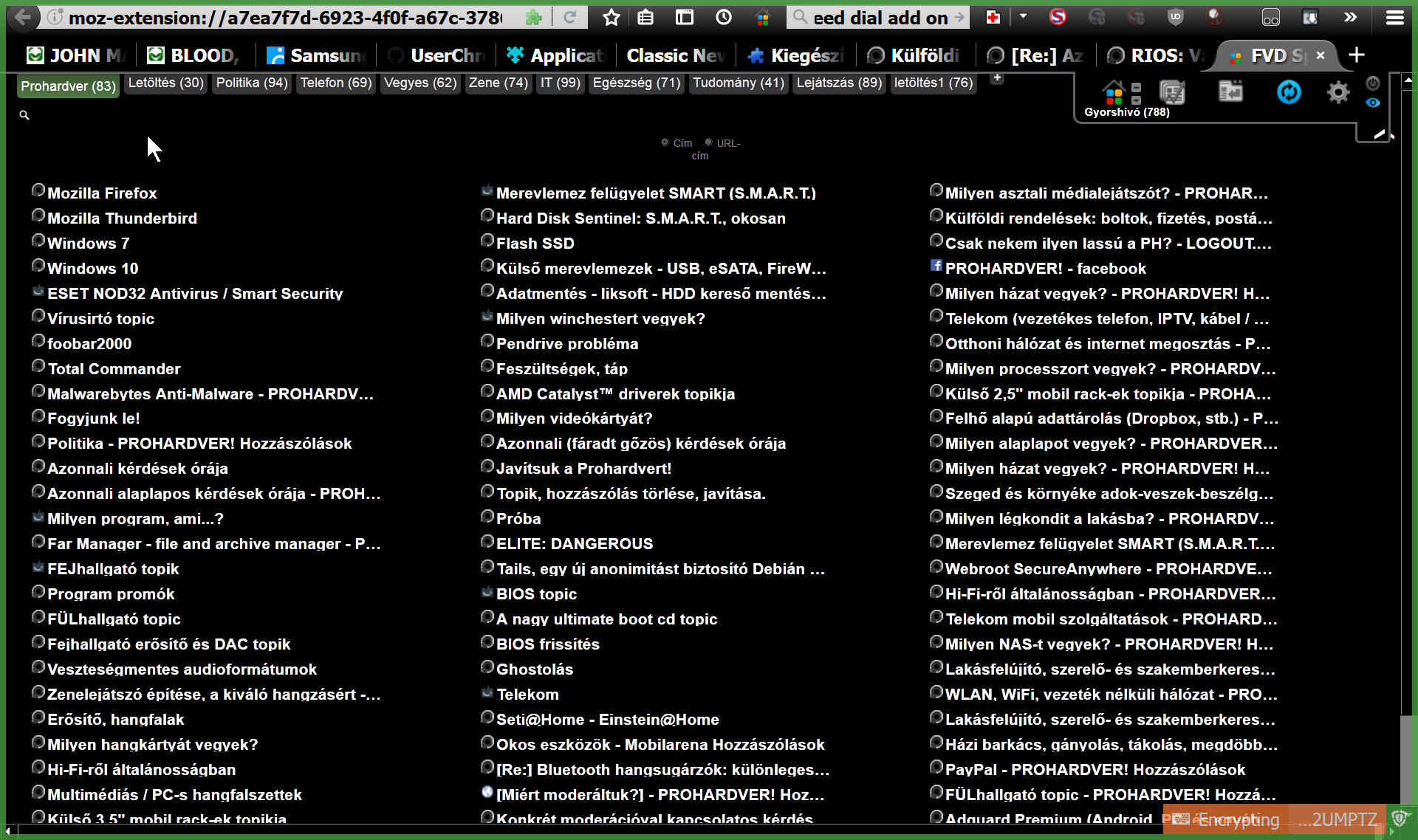Open the history clock icon
This screenshot has height=840, width=1418.
(x=724, y=17)
